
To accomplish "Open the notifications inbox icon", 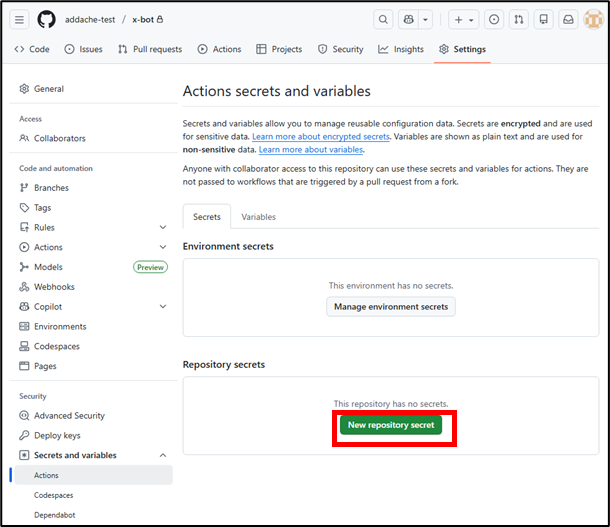I will pos(568,19).
